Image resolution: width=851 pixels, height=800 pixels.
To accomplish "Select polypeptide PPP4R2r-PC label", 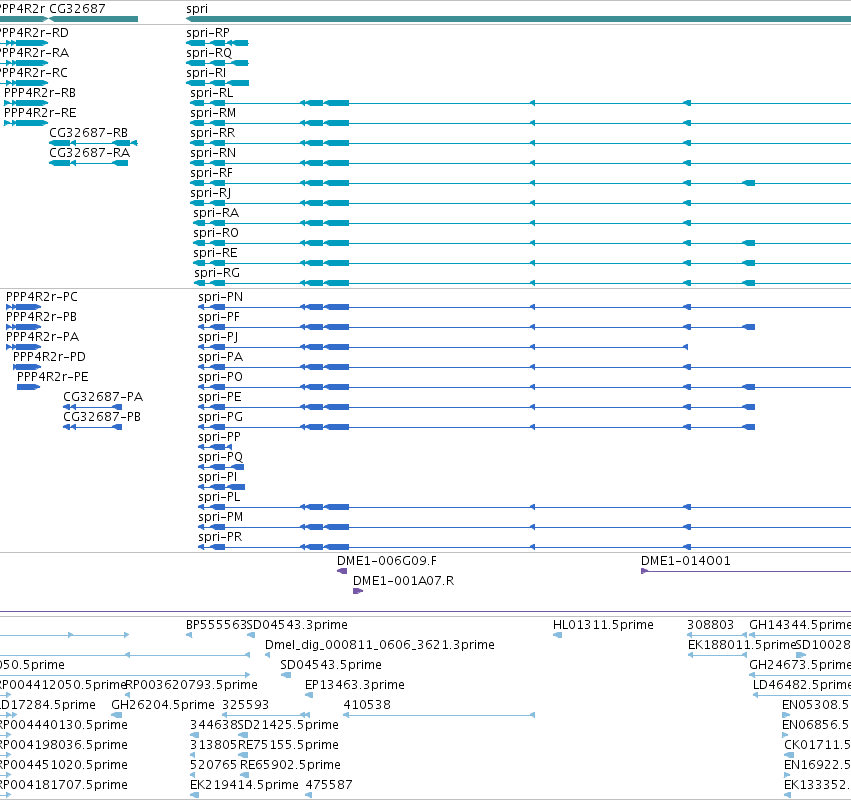I will click(x=42, y=297).
